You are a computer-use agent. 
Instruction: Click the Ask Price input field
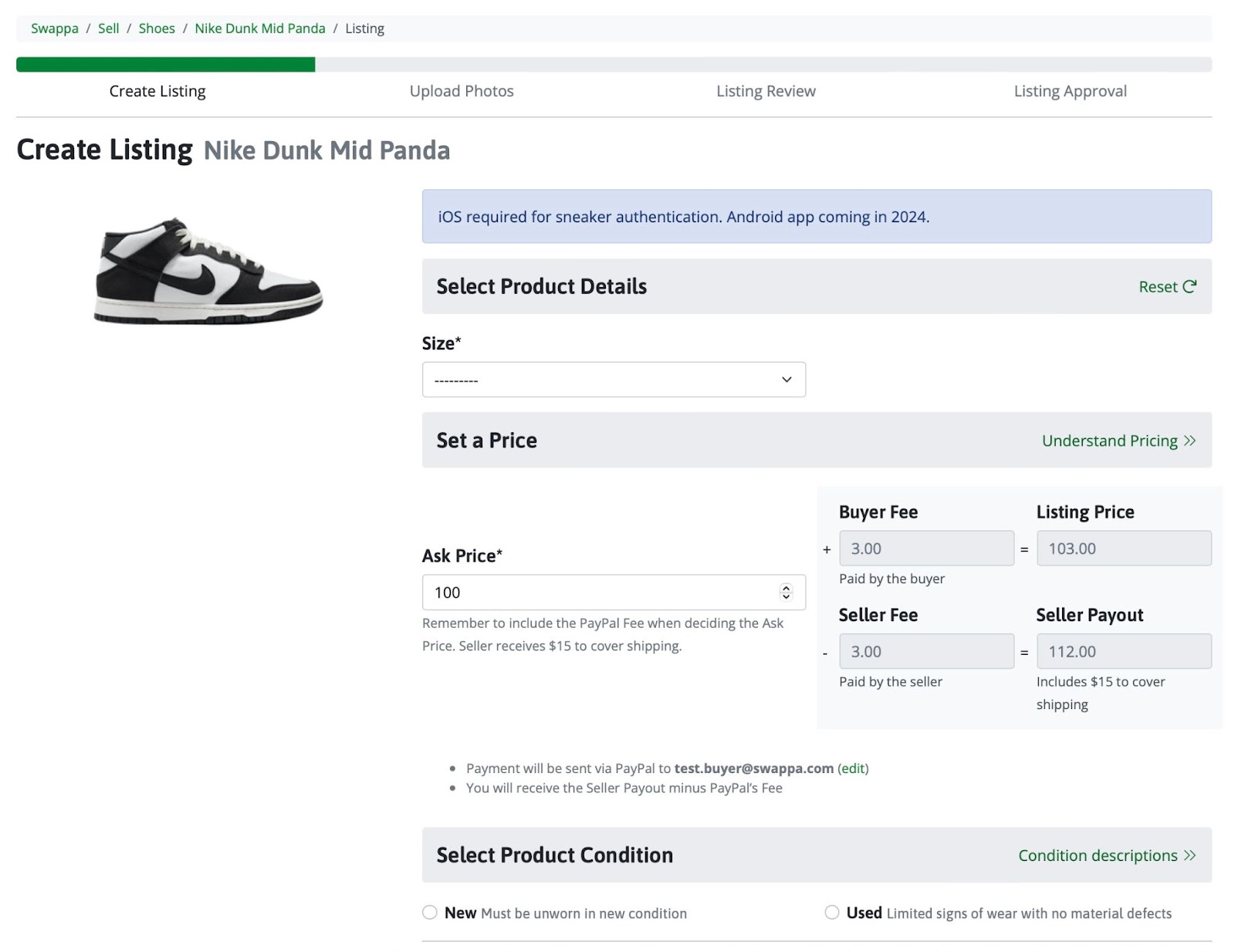(602, 592)
